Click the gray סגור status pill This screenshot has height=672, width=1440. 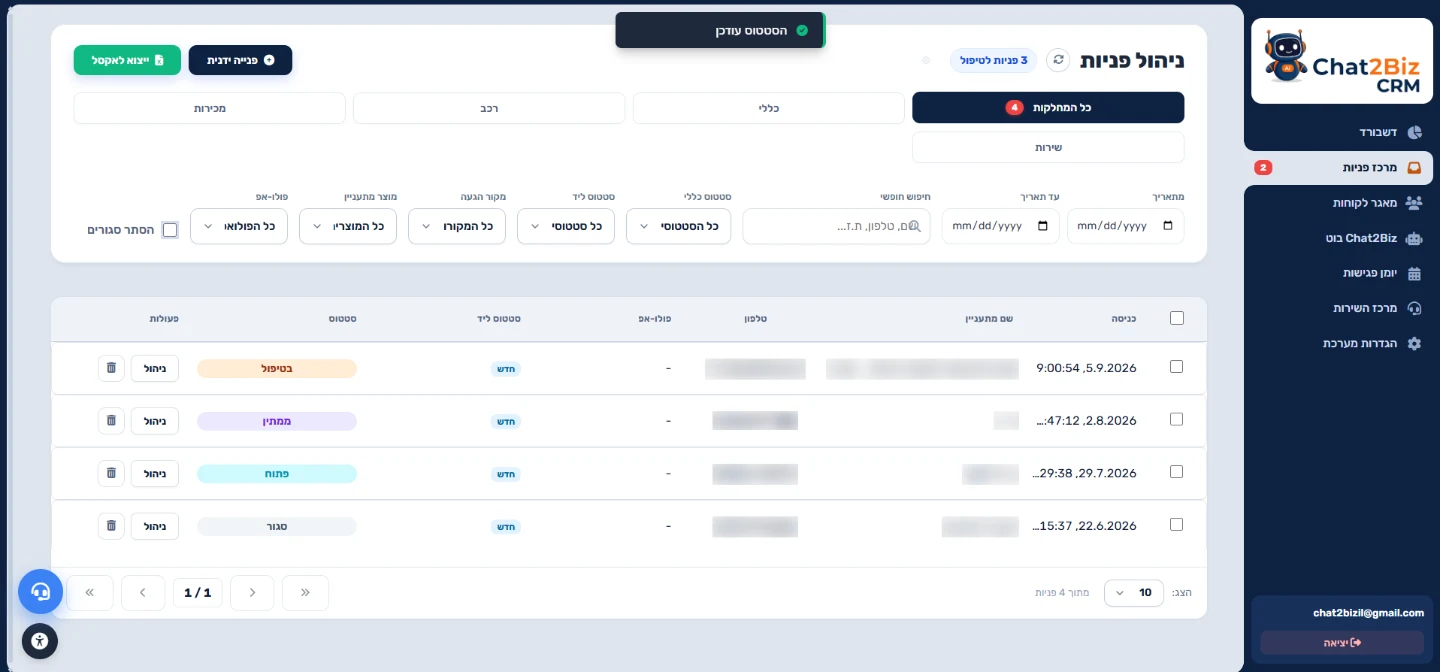tap(277, 526)
